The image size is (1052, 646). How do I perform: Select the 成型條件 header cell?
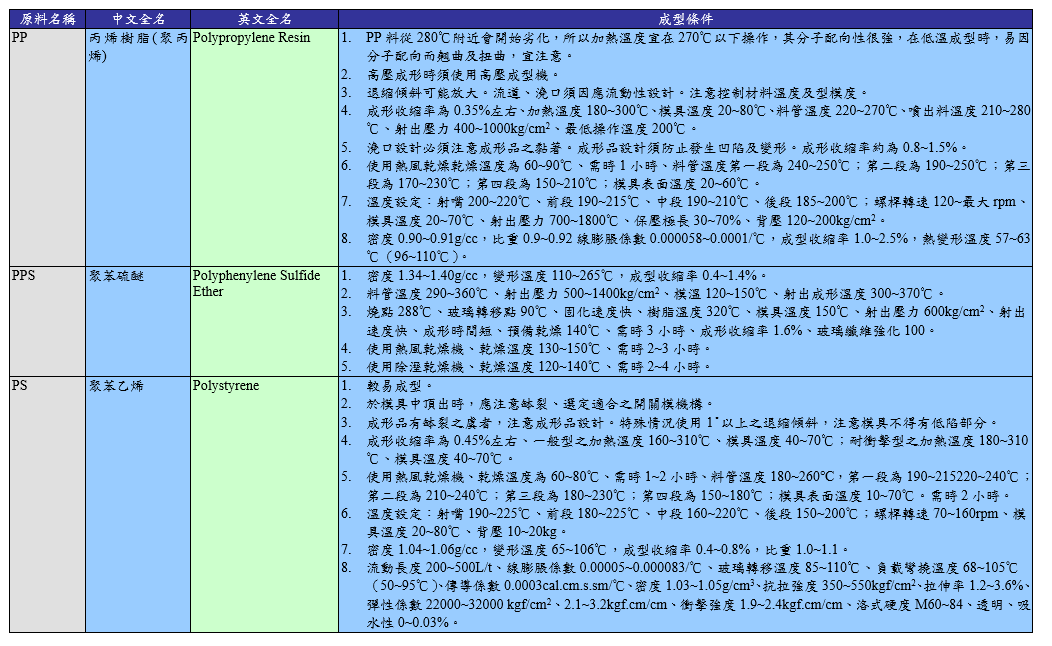[x=685, y=19]
